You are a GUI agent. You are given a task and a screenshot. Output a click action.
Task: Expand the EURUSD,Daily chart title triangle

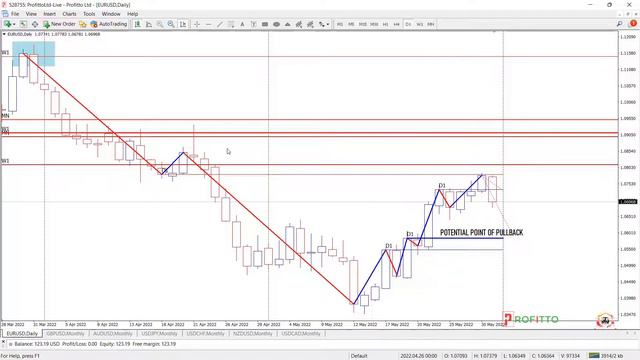click(x=4, y=34)
